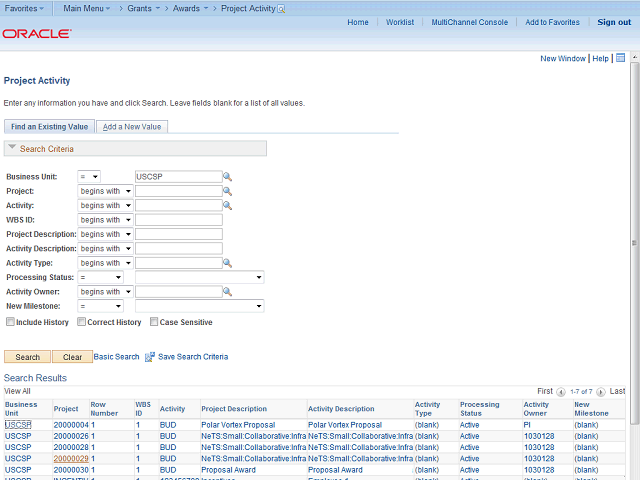Open Business Unit lookup magnifier

pos(227,177)
